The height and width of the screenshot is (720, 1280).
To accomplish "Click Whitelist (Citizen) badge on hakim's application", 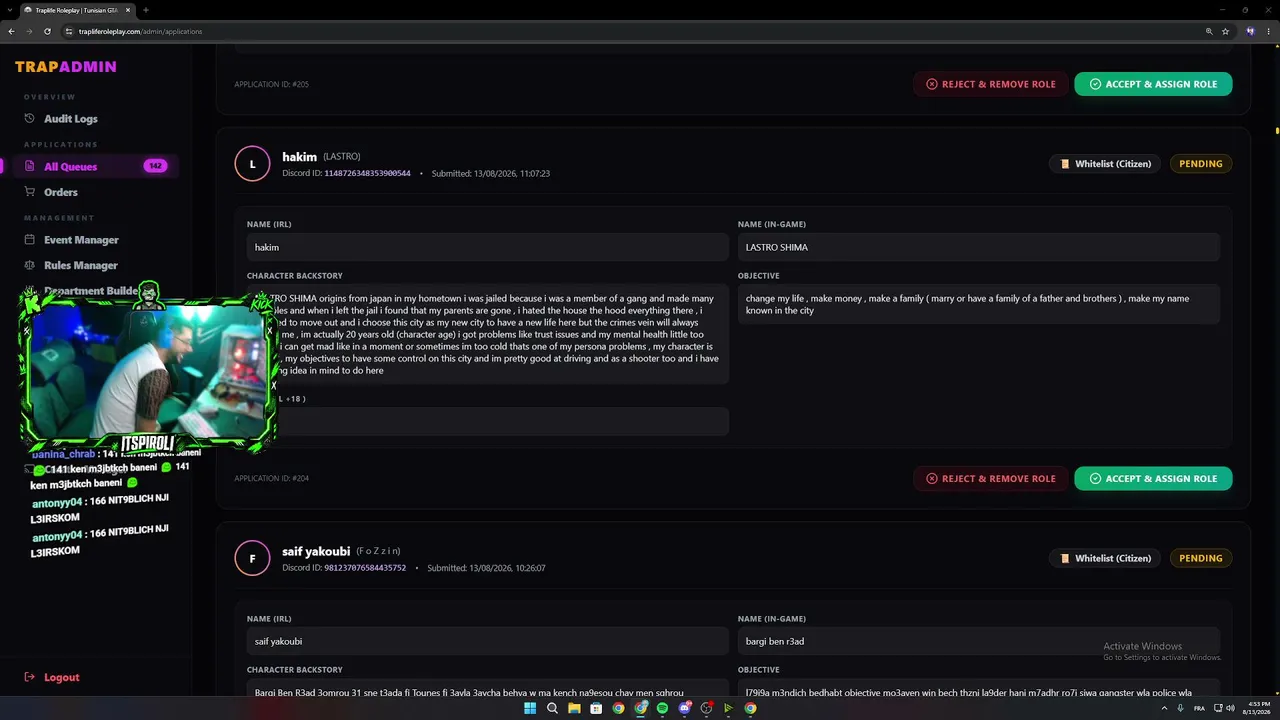I will [x=1105, y=164].
